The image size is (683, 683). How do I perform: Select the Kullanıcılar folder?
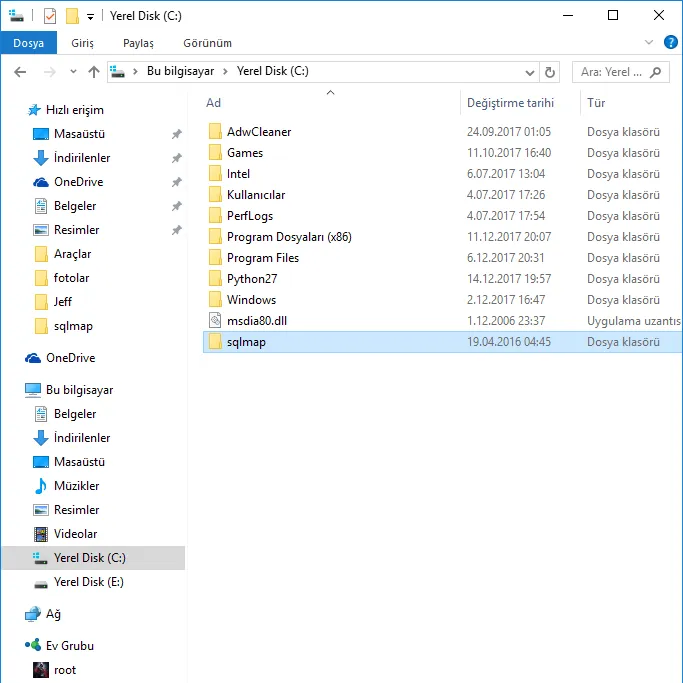(256, 194)
